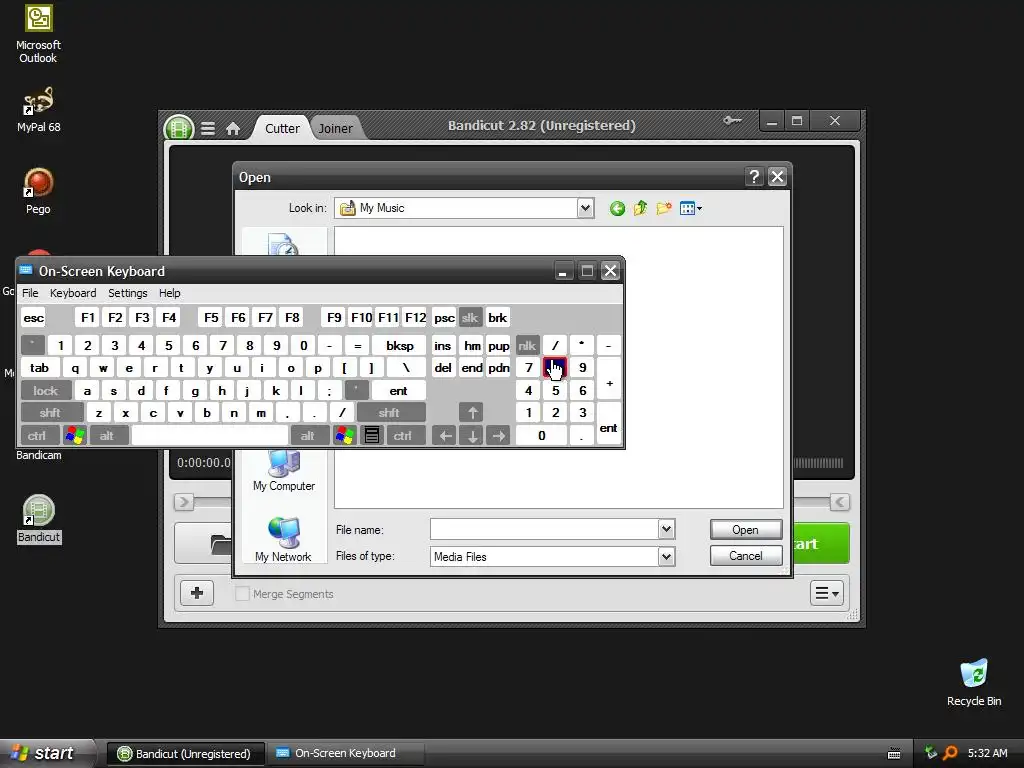Open the Bandicut desktop shortcut

39,519
